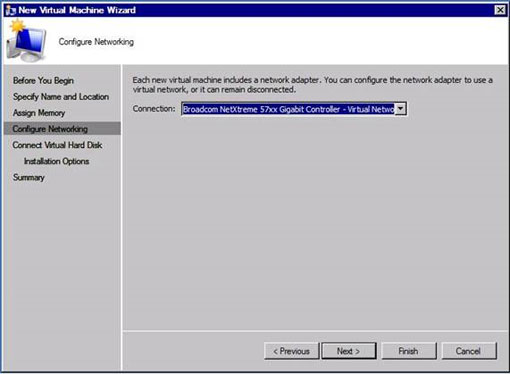The width and height of the screenshot is (510, 374).
Task: Open Specify Name and Location step
Action: (x=61, y=97)
